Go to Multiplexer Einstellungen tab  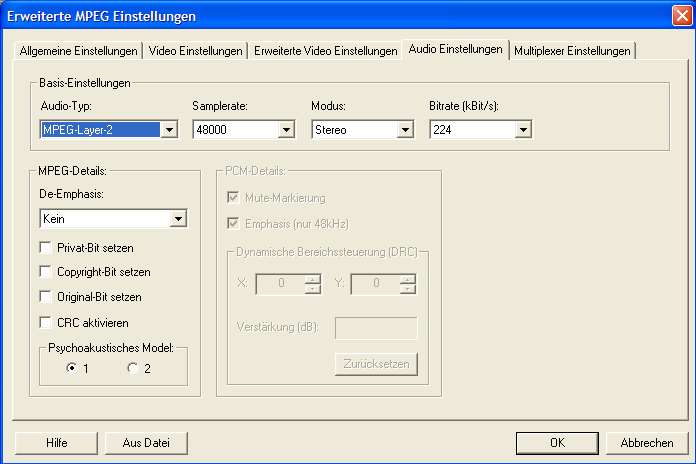[x=572, y=51]
